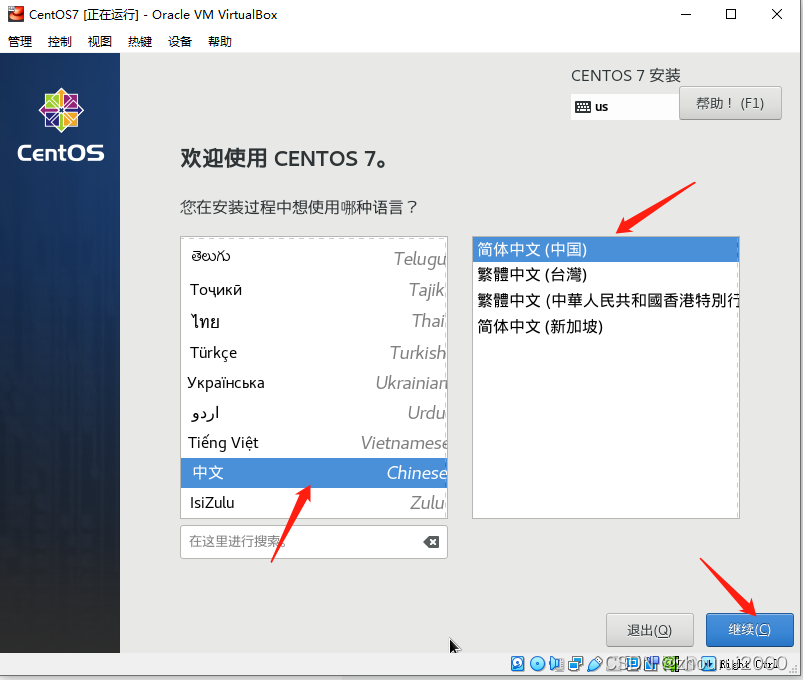Open the 视图 menu
The image size is (803, 680).
coord(99,41)
